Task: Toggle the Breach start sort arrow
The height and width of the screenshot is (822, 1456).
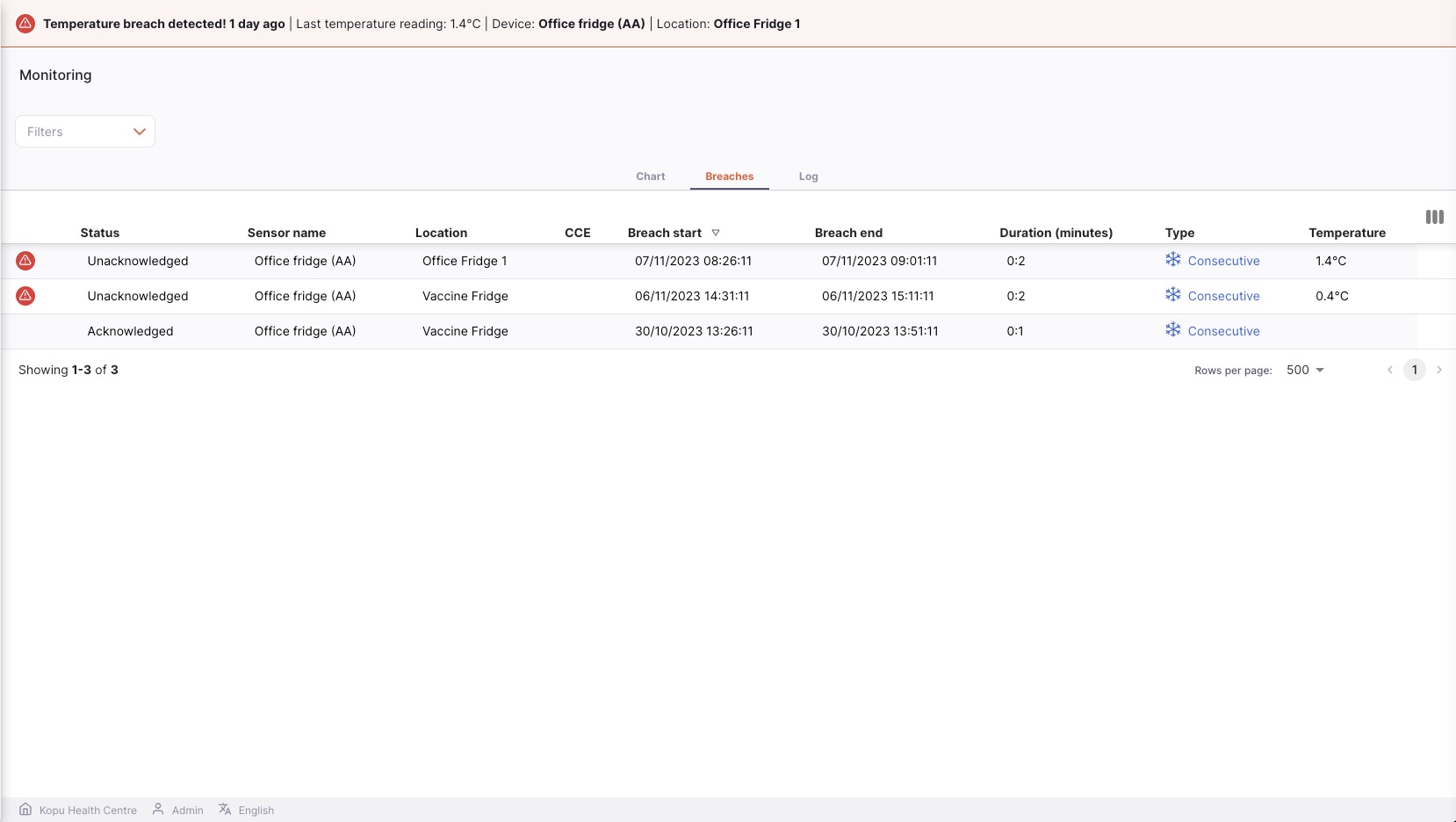Action: (x=716, y=233)
